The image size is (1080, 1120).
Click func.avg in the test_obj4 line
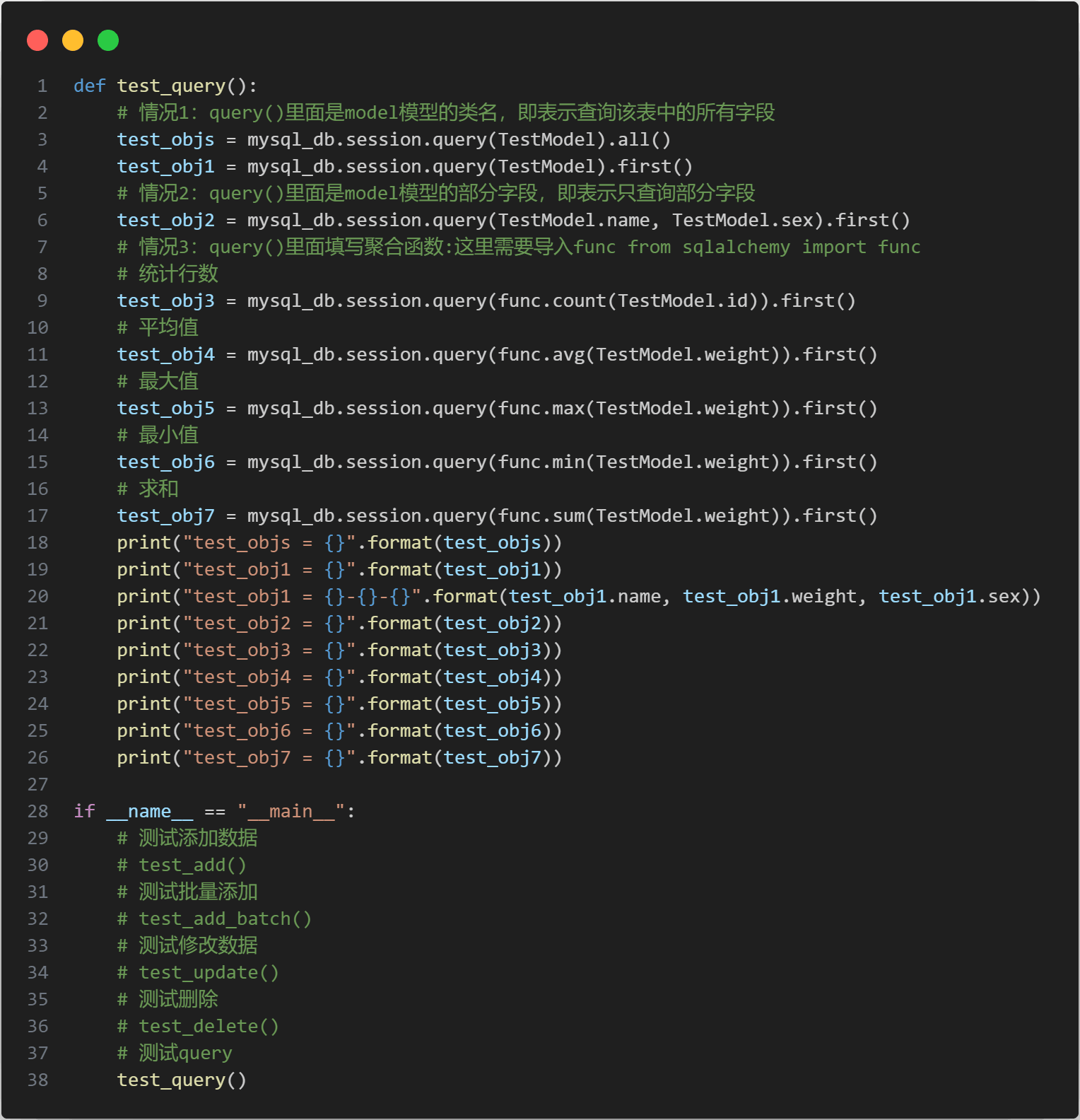[541, 355]
